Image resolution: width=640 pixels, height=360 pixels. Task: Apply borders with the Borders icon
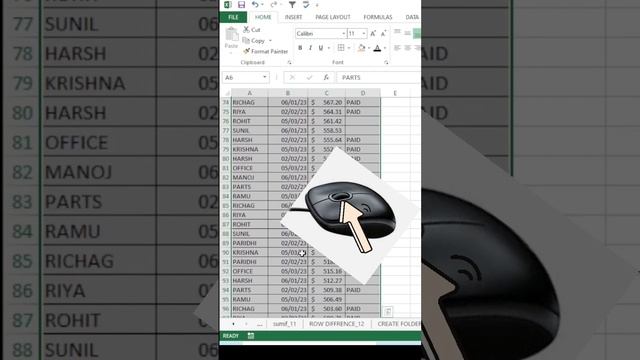coord(341,48)
